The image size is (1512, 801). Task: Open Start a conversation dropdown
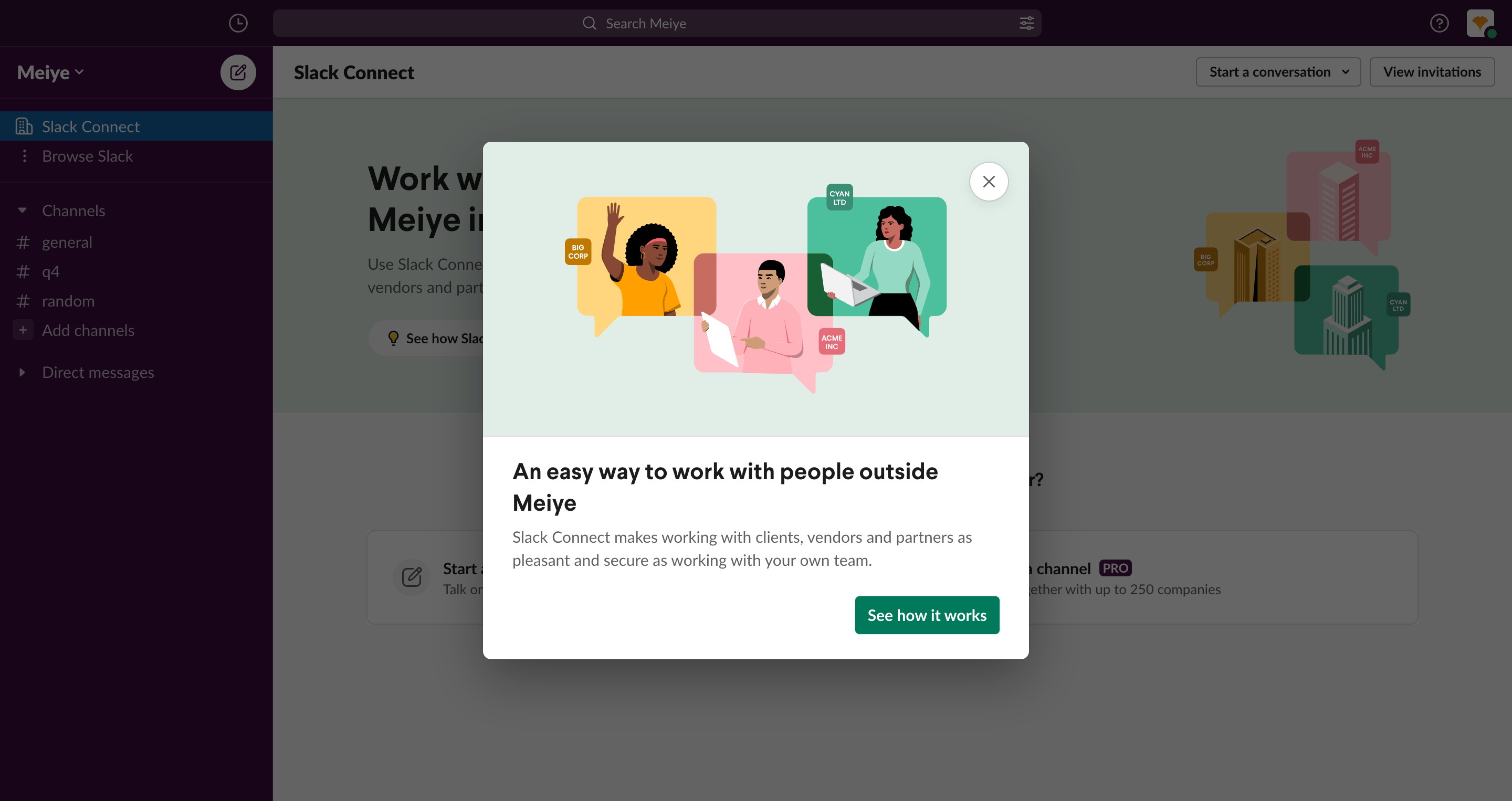[x=1278, y=71]
